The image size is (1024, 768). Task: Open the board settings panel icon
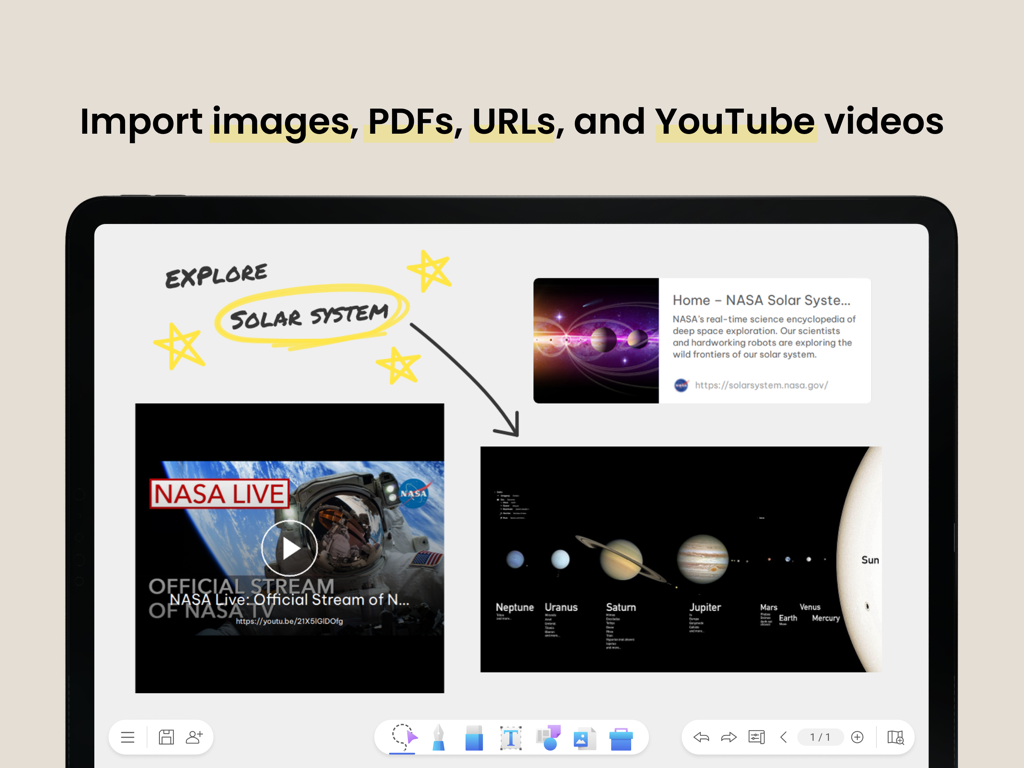(757, 737)
